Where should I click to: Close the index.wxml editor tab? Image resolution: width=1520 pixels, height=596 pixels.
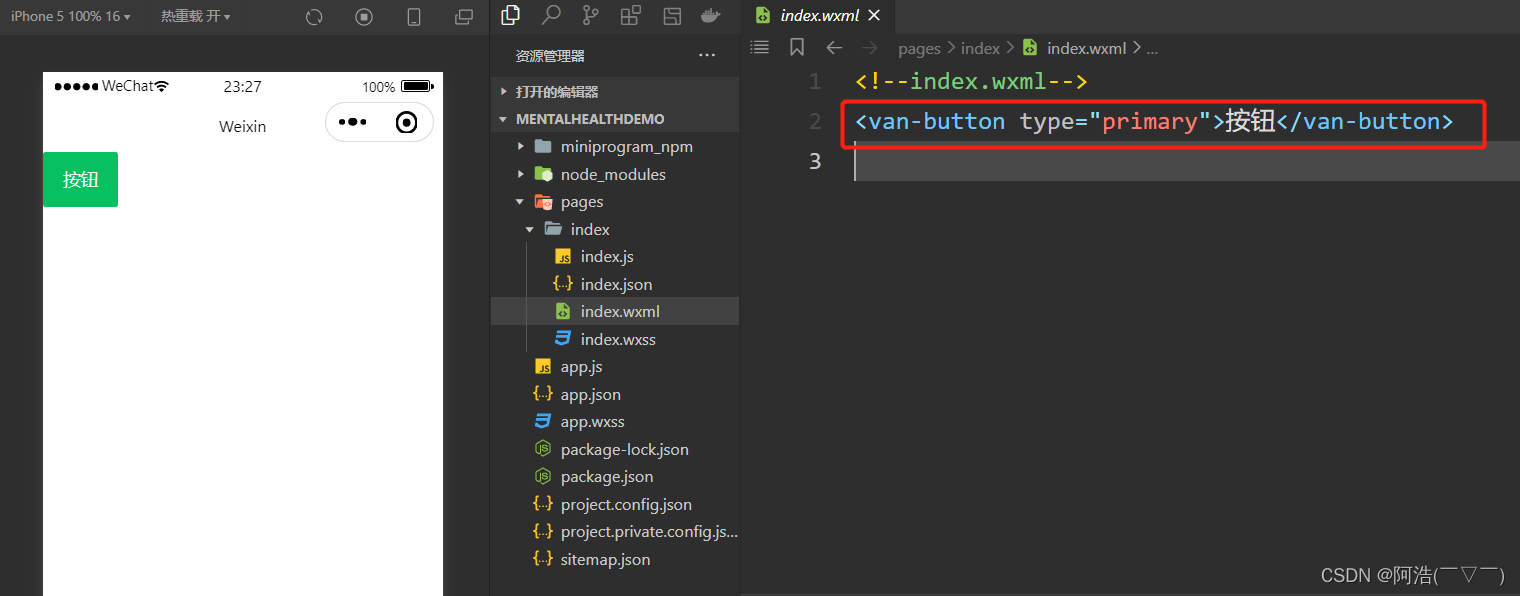coord(875,16)
